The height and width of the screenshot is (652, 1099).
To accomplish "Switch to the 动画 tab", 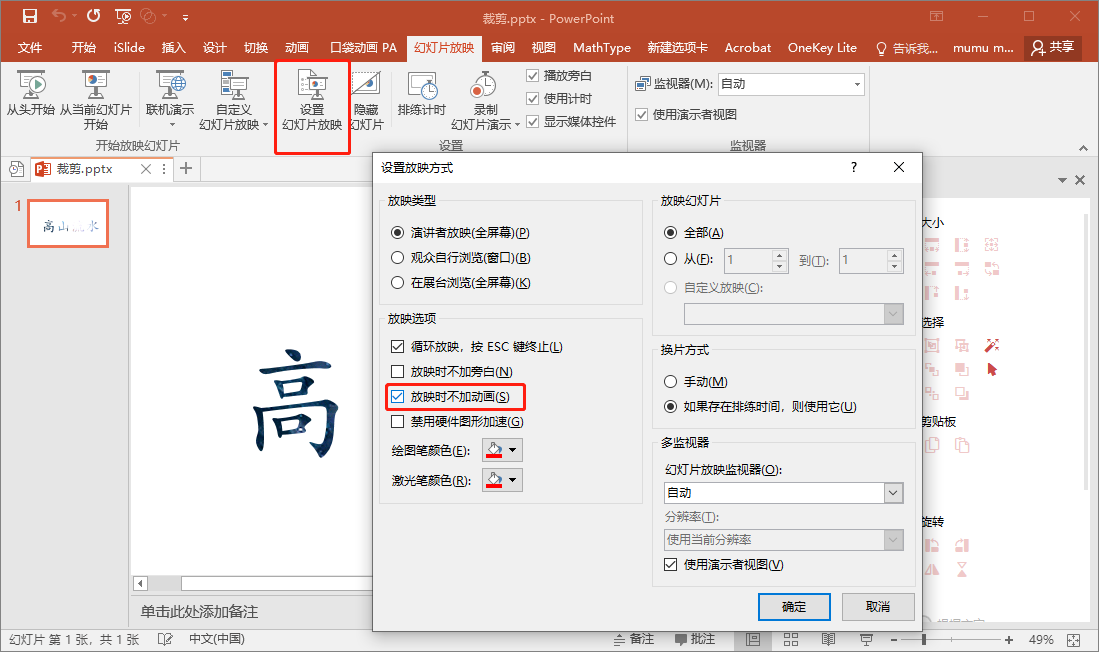I will point(296,48).
